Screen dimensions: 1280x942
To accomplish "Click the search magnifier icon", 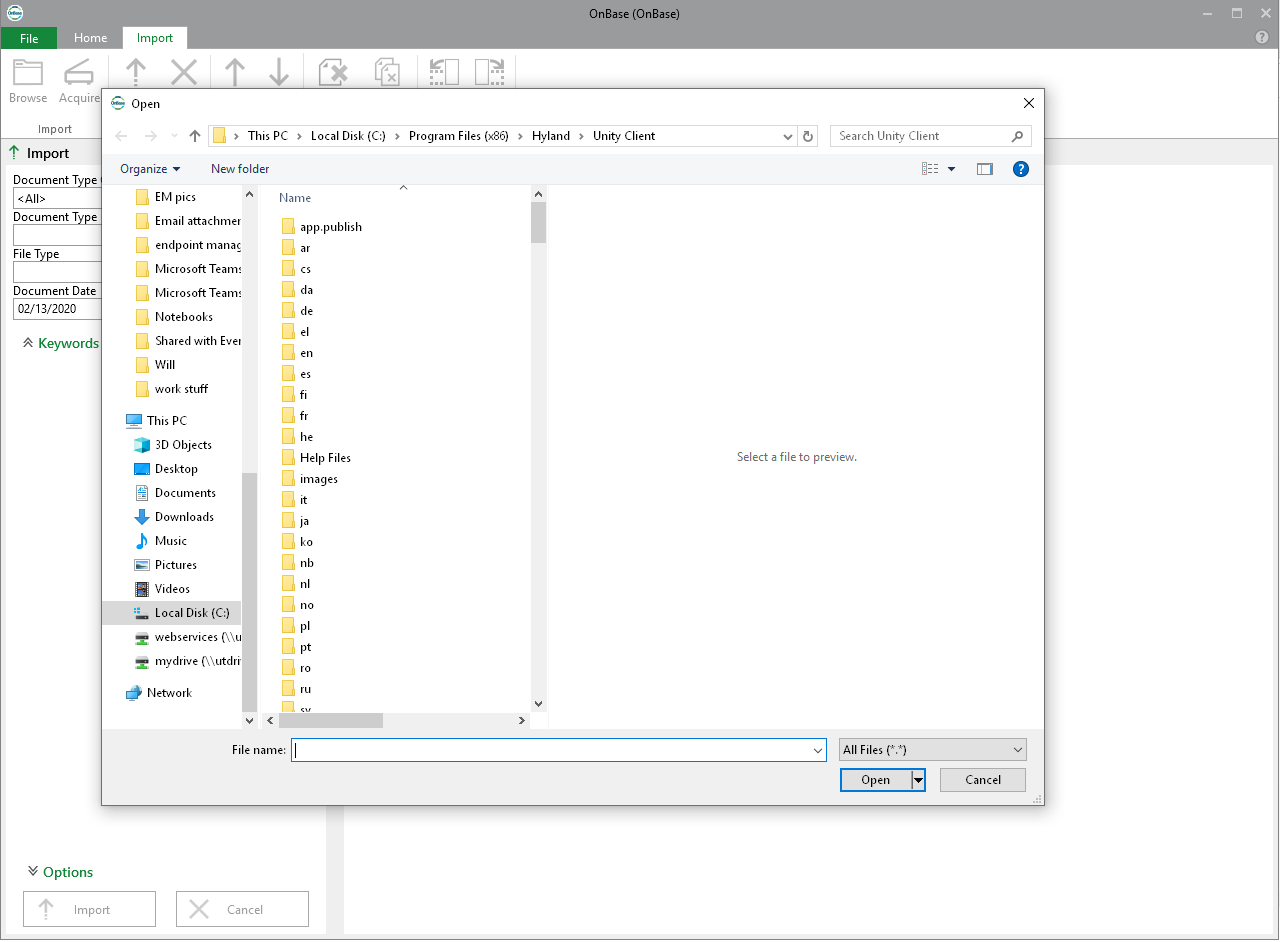I will (1018, 136).
